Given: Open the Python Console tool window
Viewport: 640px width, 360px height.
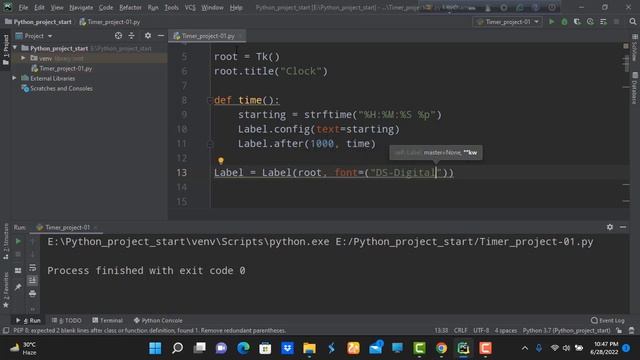Looking at the screenshot, I should pos(158,320).
